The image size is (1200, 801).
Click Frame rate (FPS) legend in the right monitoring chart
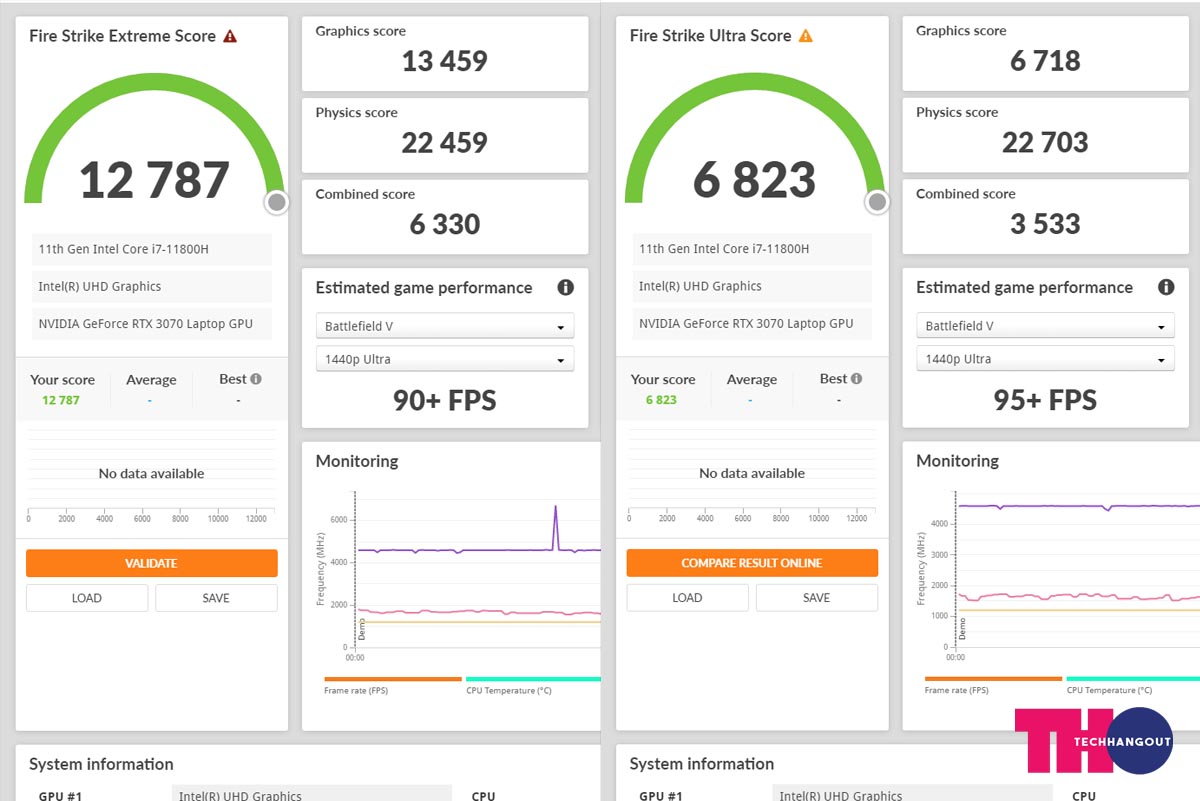(x=993, y=685)
